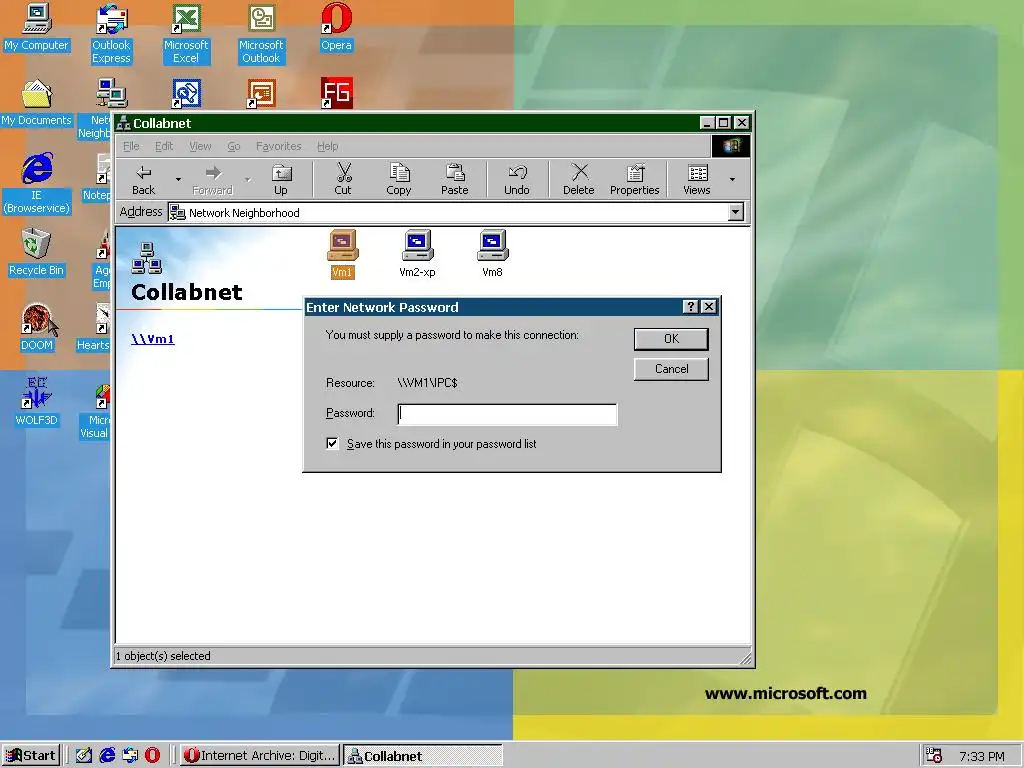The width and height of the screenshot is (1024, 768).
Task: Open the File menu
Action: [x=131, y=146]
